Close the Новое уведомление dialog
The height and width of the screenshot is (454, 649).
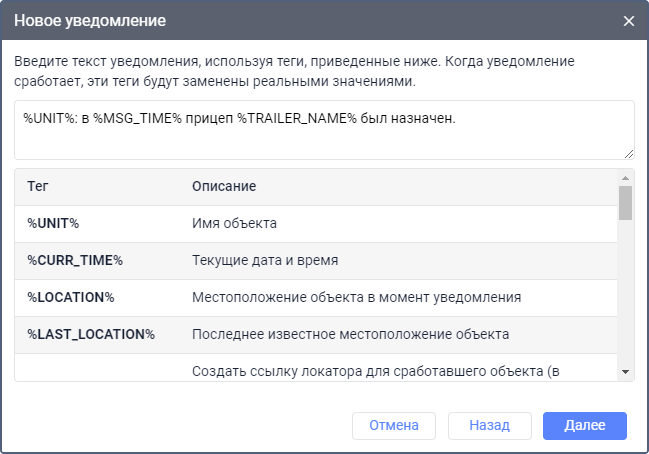click(629, 21)
